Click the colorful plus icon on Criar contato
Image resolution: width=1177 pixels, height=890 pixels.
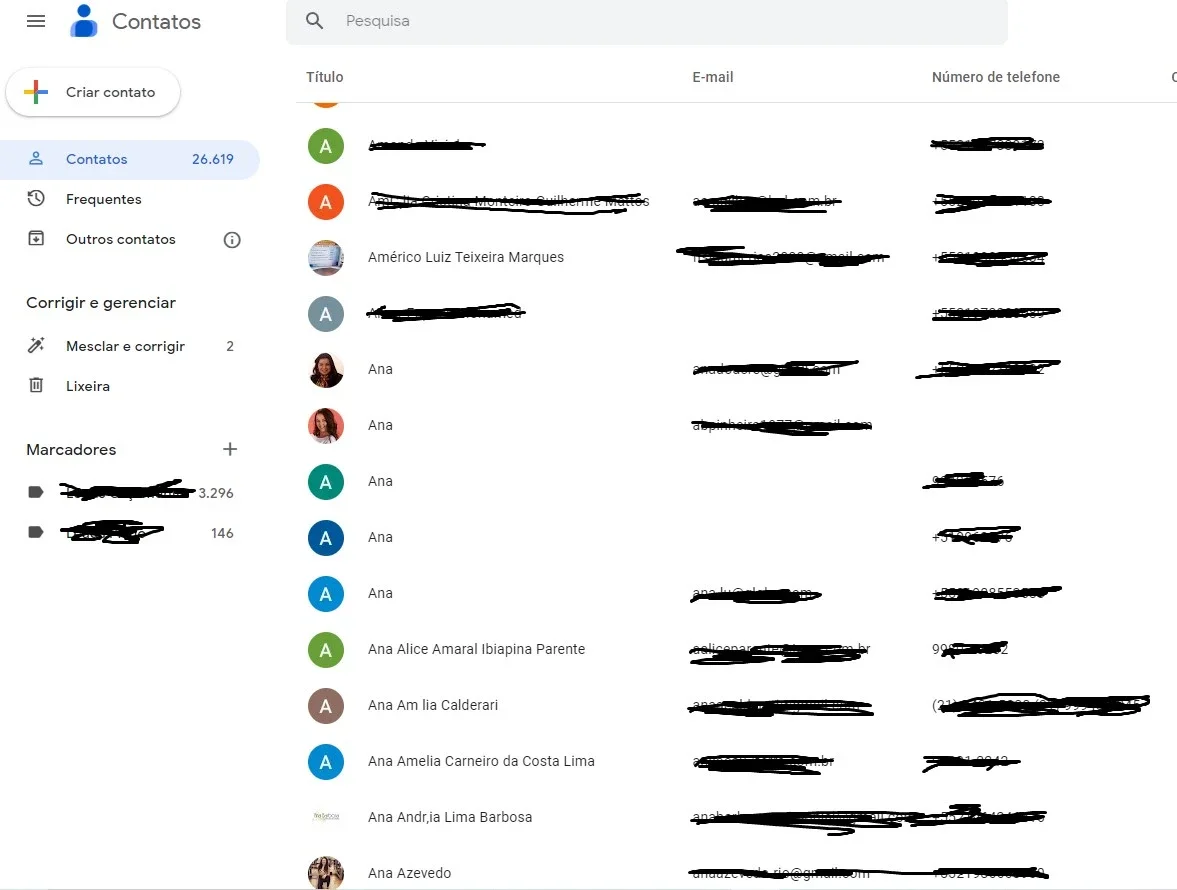point(35,92)
